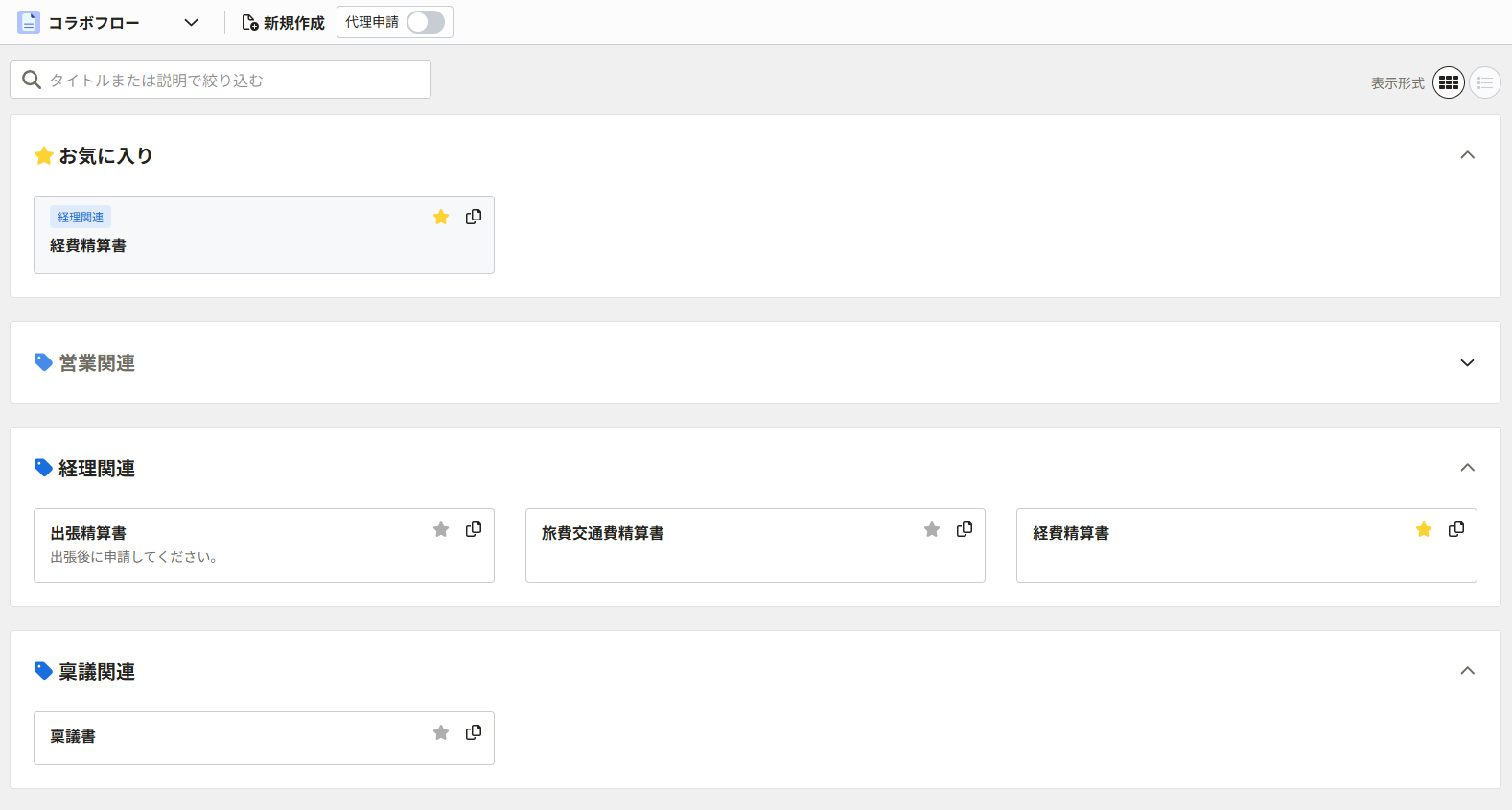Open the 出張精算書 form card
Viewport: 1512px width, 810px height.
point(264,545)
